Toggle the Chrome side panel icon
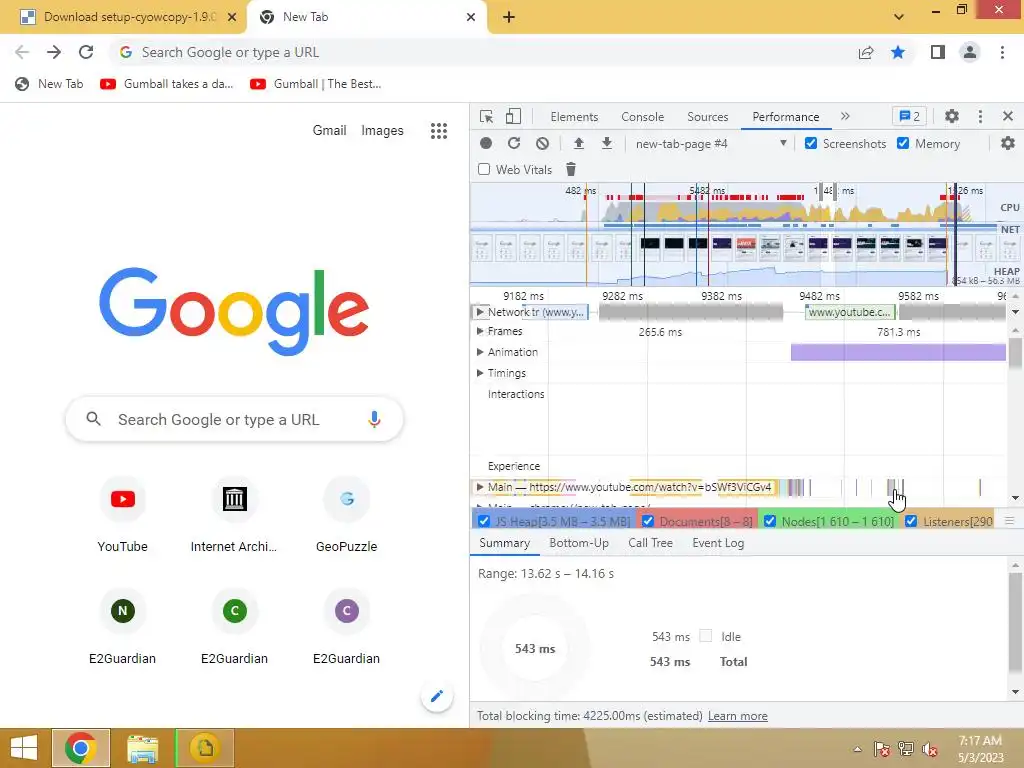1024x768 pixels. (938, 52)
